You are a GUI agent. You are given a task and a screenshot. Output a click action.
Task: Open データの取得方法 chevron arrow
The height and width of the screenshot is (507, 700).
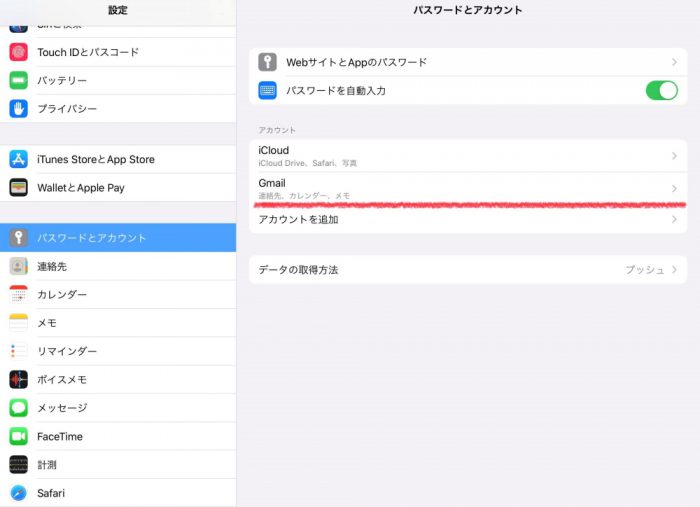(675, 270)
